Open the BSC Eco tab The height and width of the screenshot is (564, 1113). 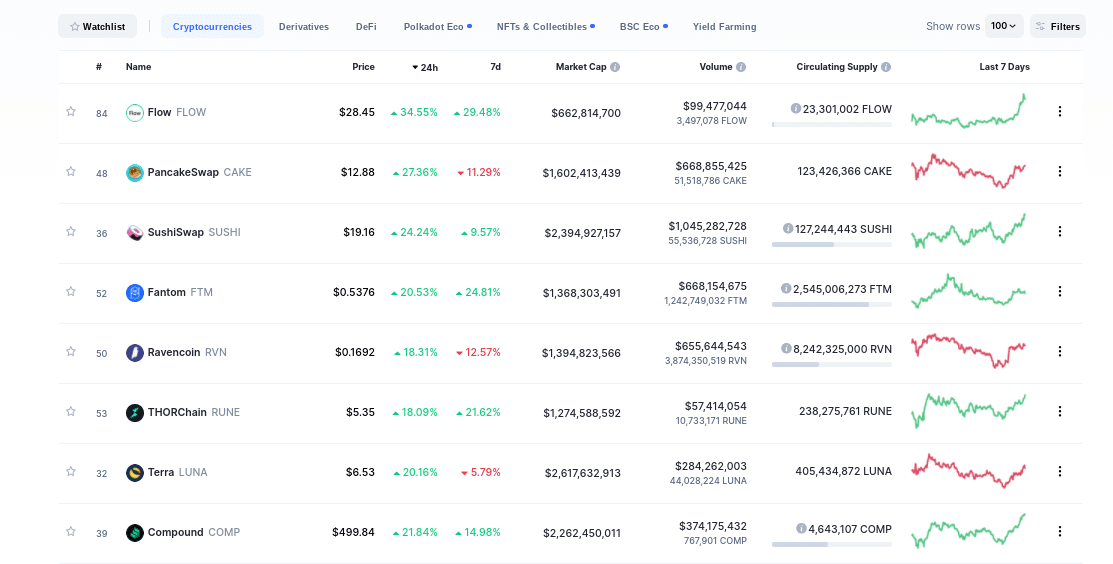pos(644,26)
